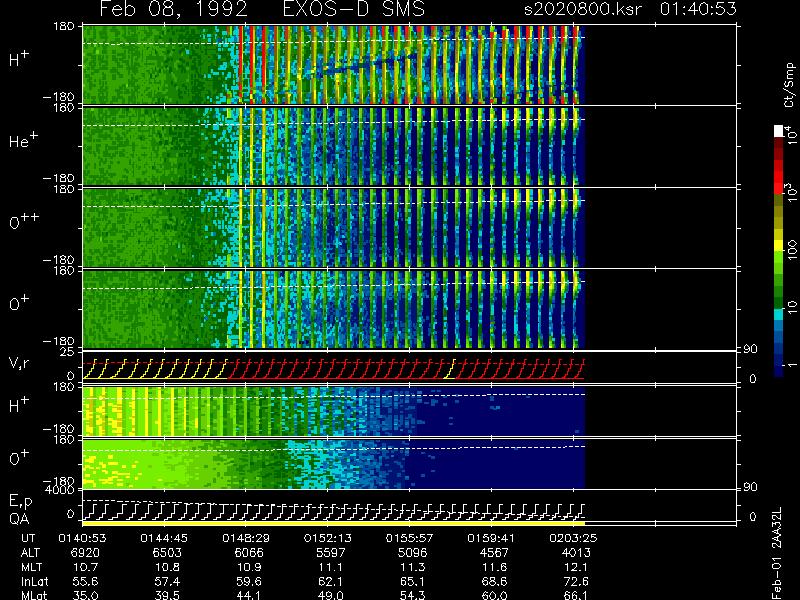The image size is (800, 600).
Task: Click the 'Ct/Smp' color bar unit label
Action: (789, 85)
